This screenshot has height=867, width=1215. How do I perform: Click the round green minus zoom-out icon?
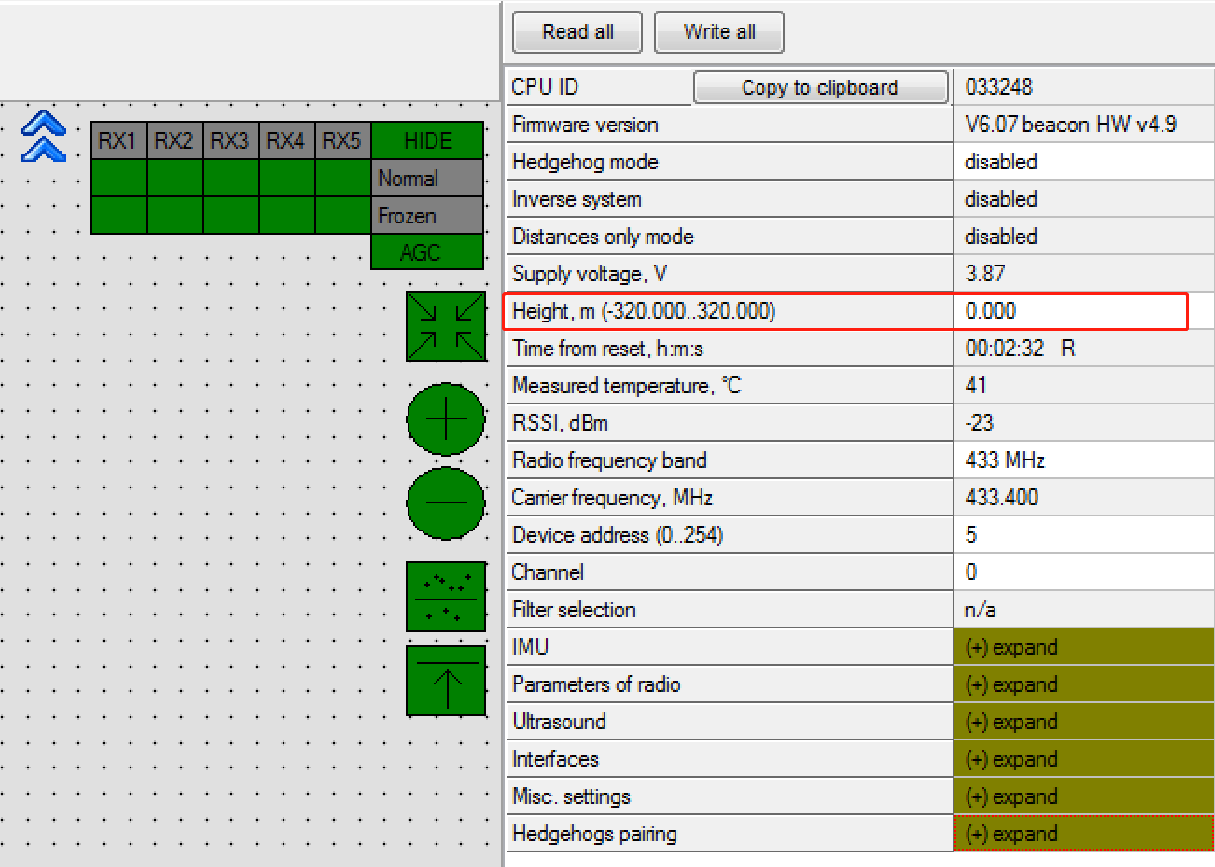(x=446, y=502)
